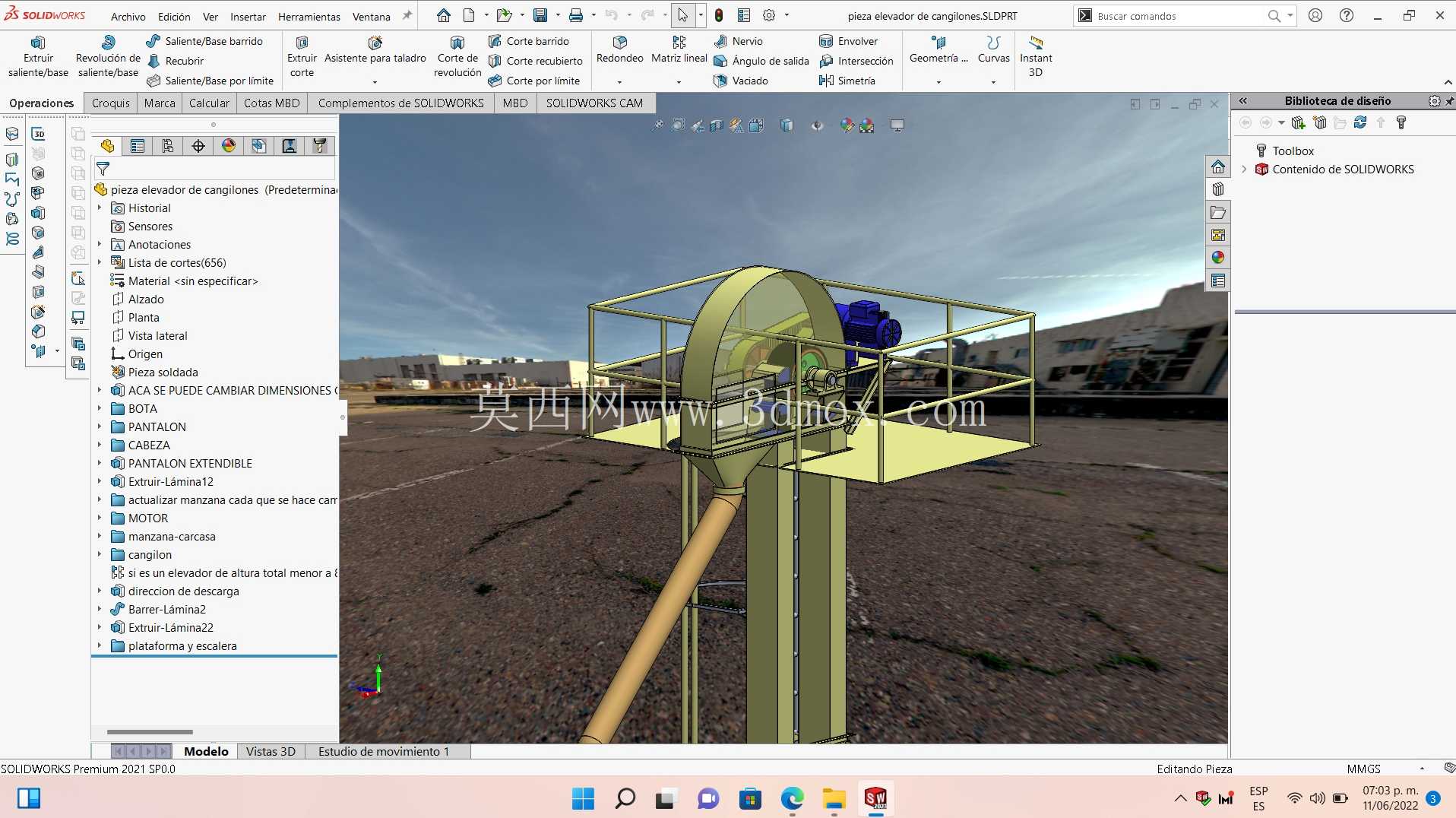Expand the BOTA folder
Viewport: 1456px width, 818px height.
100,408
